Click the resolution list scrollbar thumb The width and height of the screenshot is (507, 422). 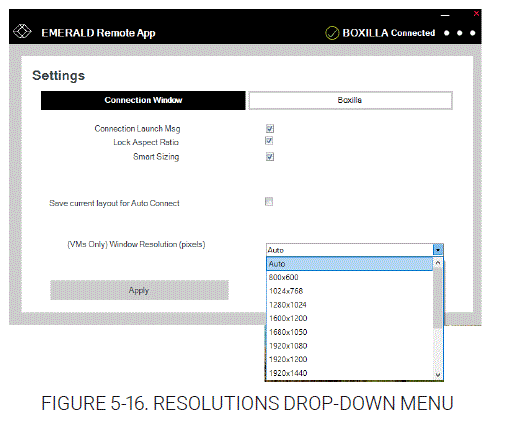click(x=438, y=298)
